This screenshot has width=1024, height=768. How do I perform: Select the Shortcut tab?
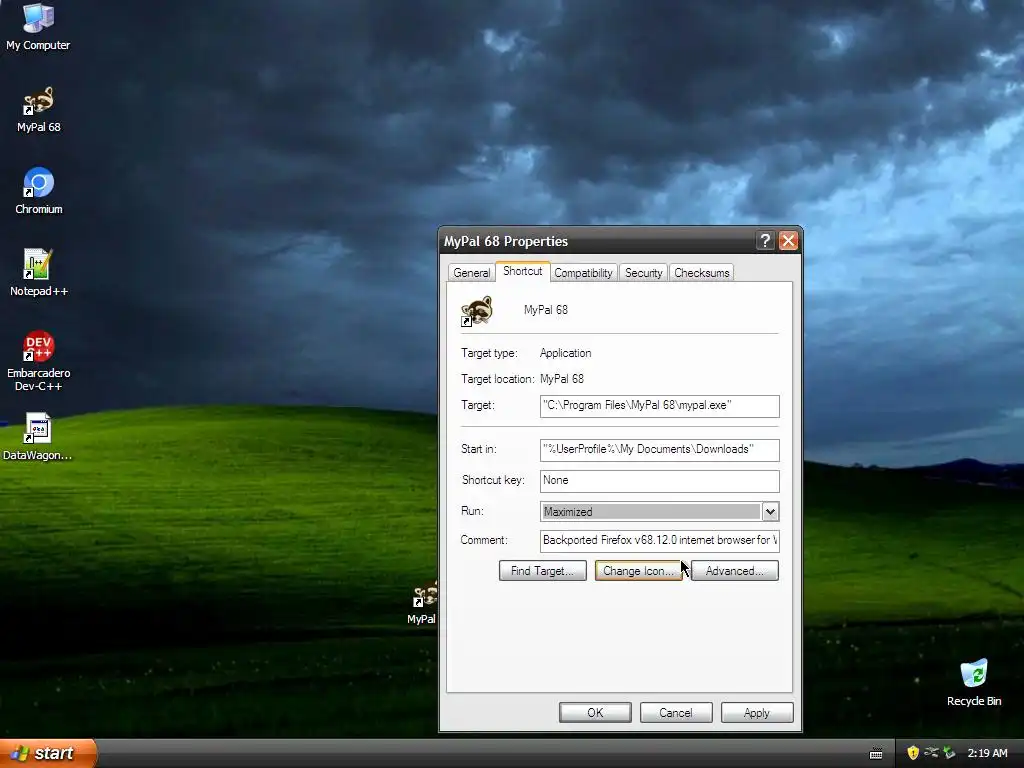[x=522, y=271]
